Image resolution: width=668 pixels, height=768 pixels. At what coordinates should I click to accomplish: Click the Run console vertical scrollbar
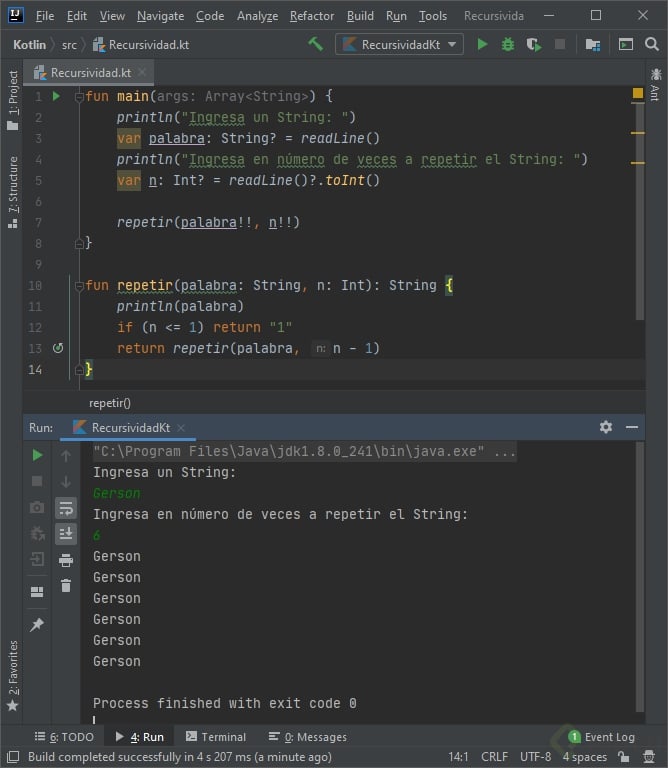(x=640, y=577)
